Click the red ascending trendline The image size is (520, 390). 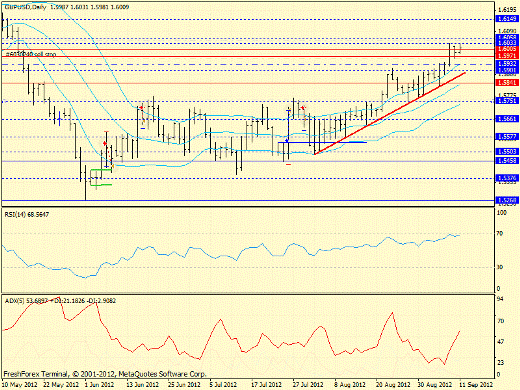(389, 113)
